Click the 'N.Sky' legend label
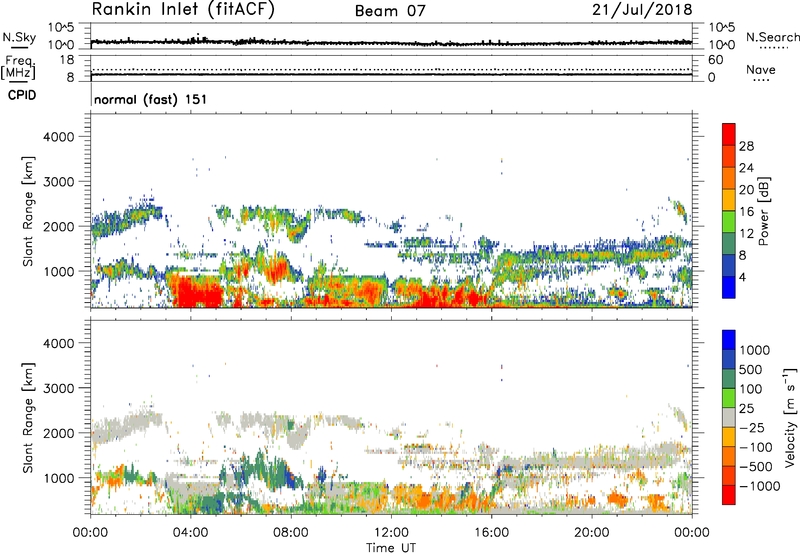 tap(19, 37)
